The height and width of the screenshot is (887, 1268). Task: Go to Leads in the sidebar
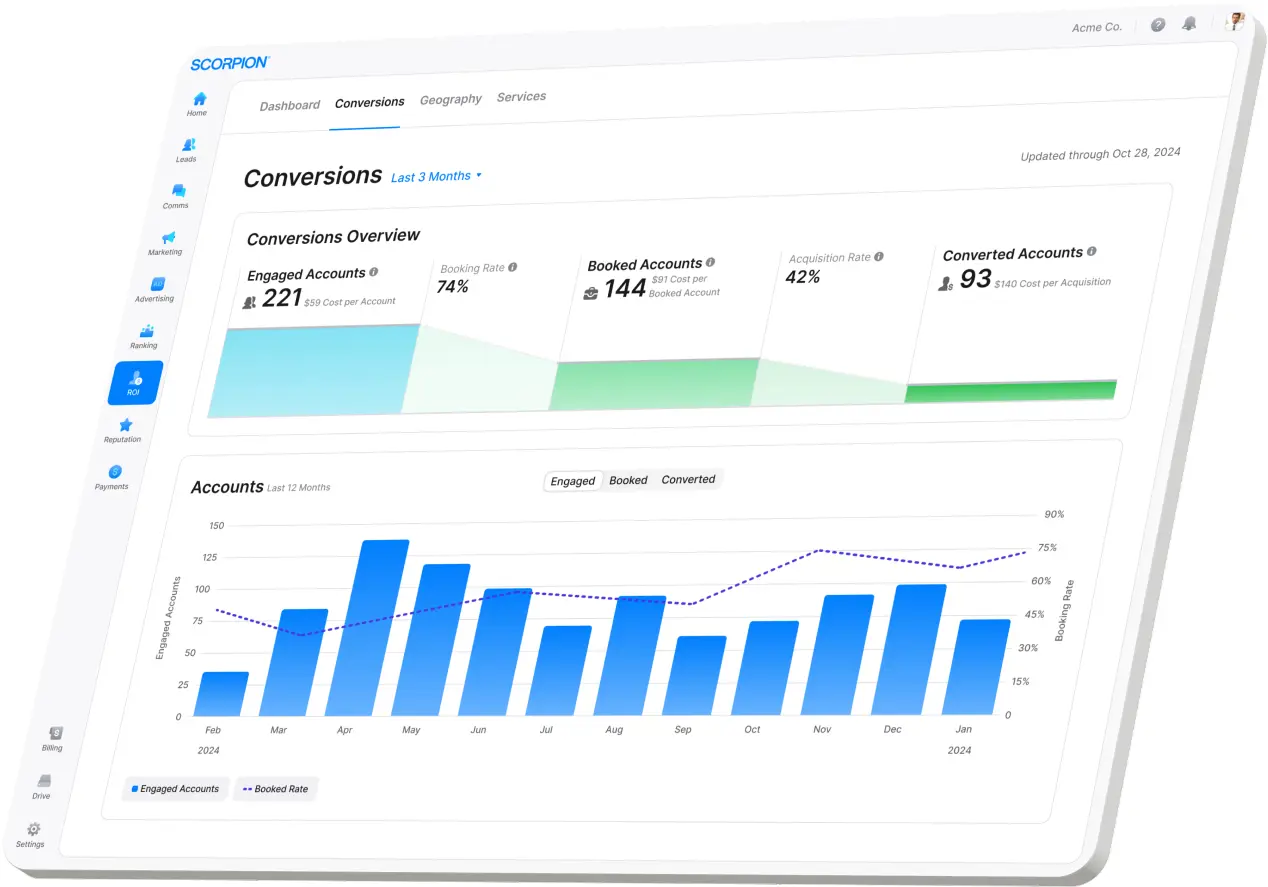pyautogui.click(x=188, y=146)
